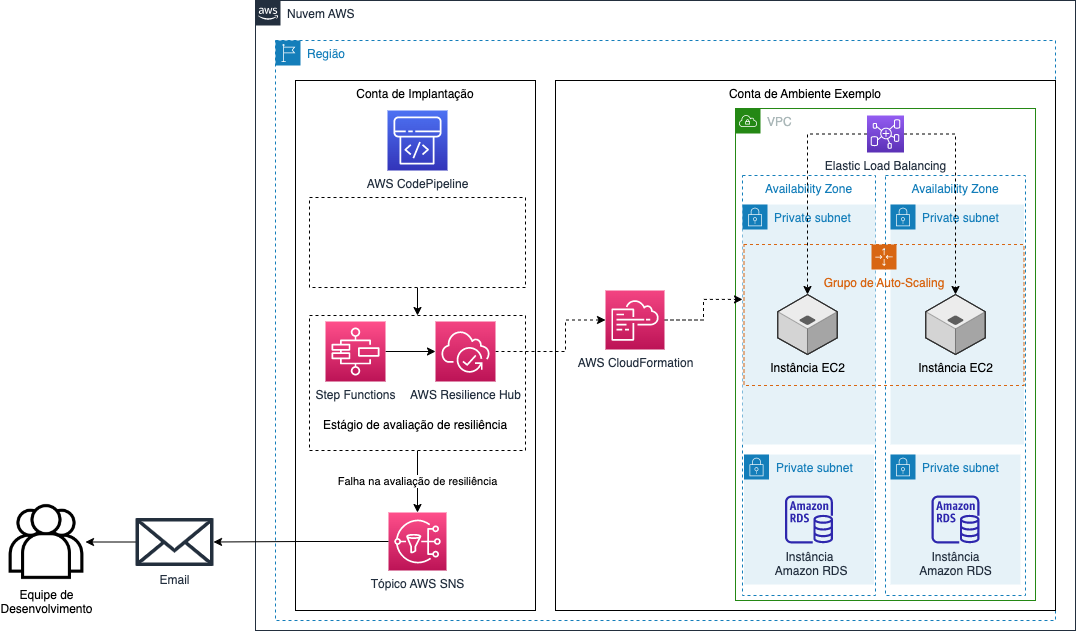Select the AWS Resilience Hub label
This screenshot has height=631, width=1076.
coord(465,395)
